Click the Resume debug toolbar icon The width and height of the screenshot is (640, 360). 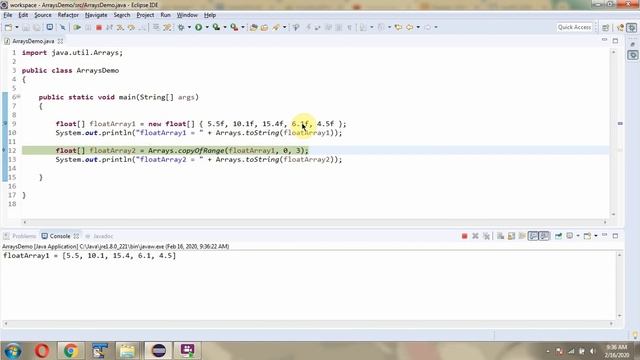coord(77,27)
